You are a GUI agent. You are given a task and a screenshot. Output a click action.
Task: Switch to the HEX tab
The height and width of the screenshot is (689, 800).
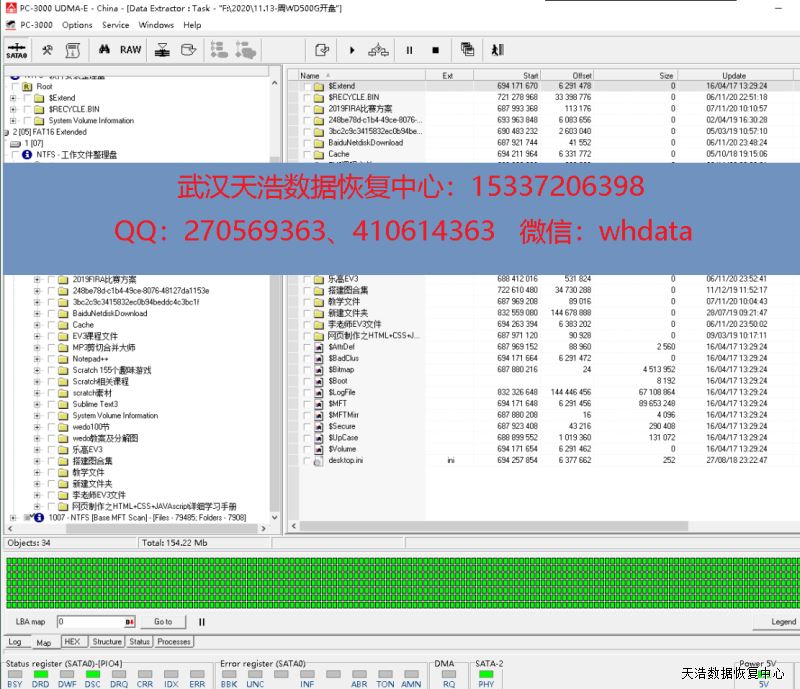click(72, 642)
